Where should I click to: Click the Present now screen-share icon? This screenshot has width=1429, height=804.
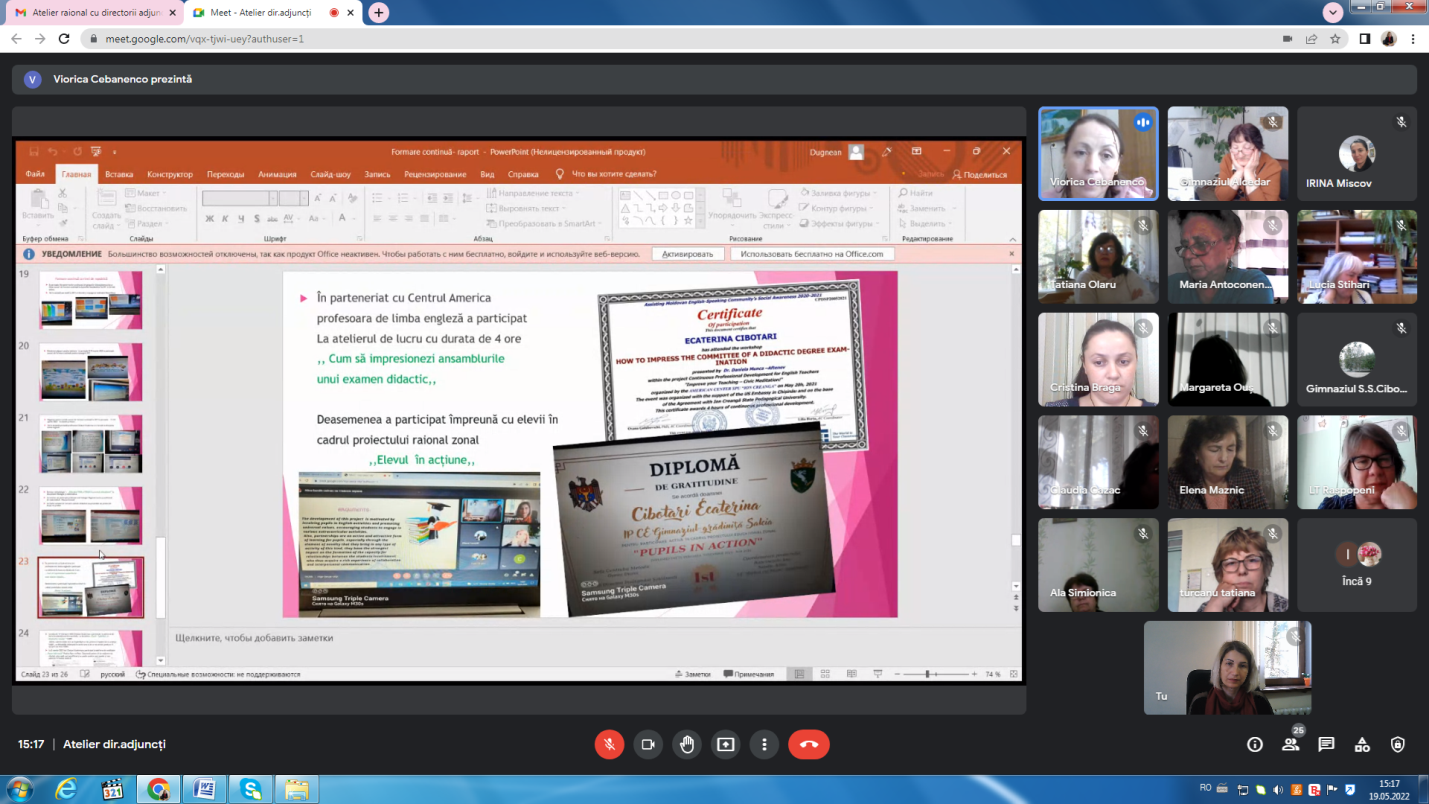coord(725,744)
